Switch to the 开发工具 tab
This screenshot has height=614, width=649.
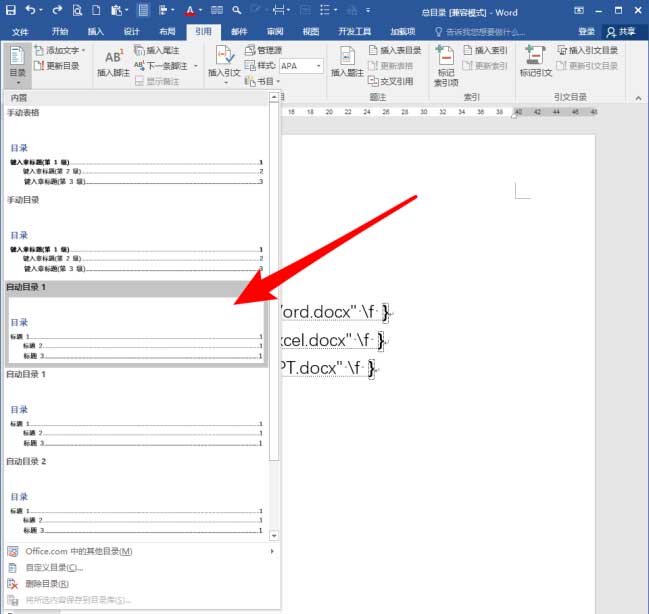(354, 31)
